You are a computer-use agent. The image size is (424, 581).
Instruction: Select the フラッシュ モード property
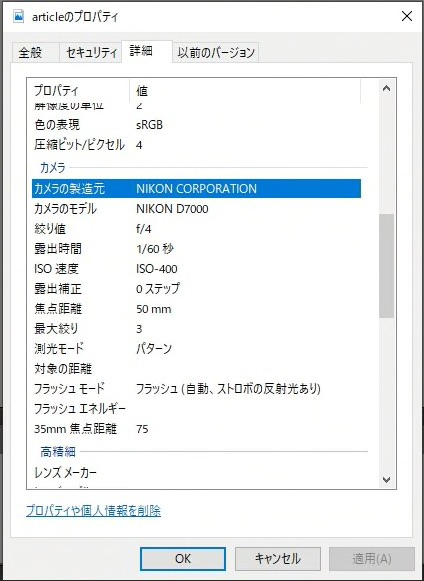pos(69,389)
